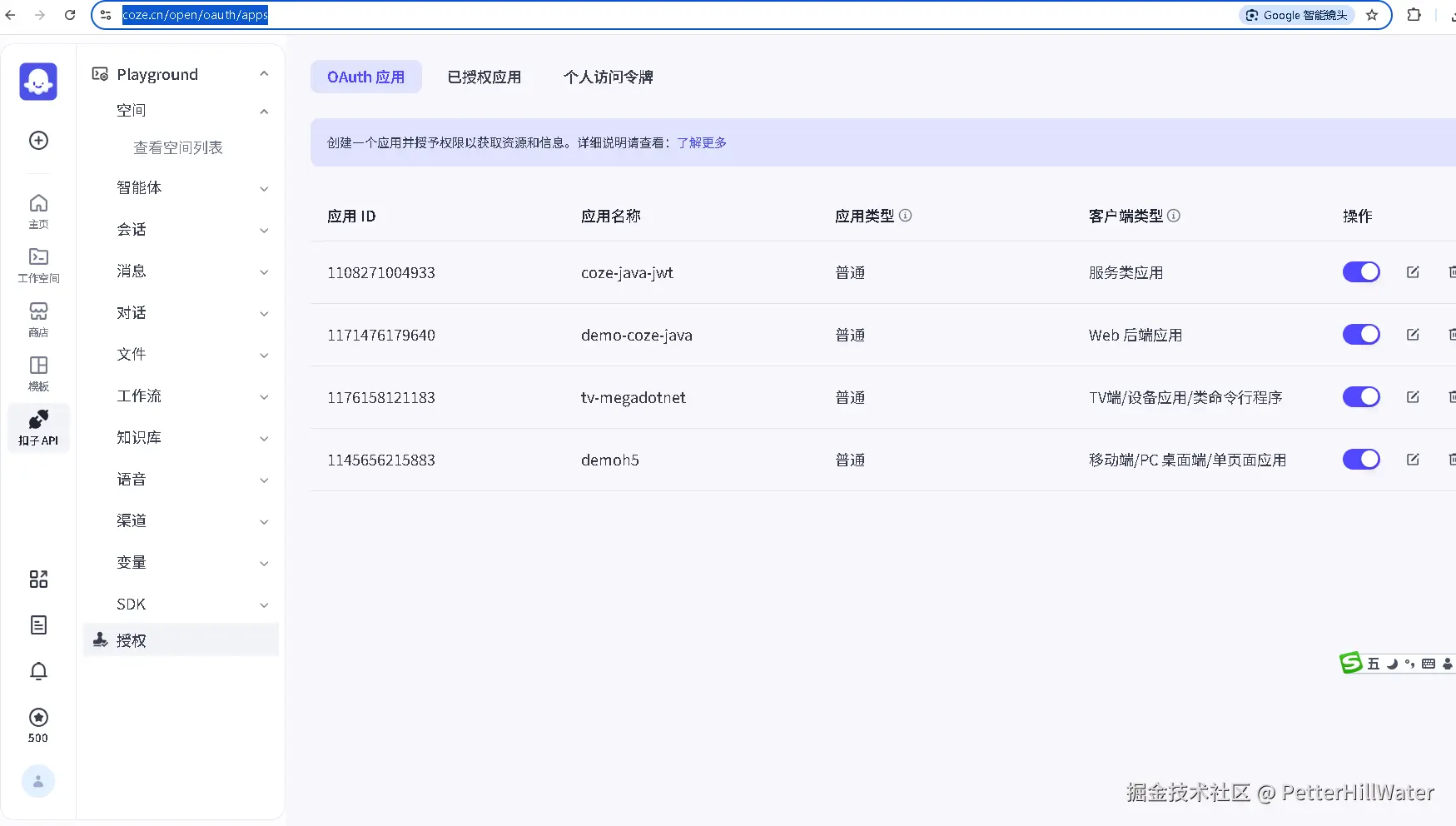Open 模板 templates icon
Viewport: 1456px width, 826px height.
38,374
